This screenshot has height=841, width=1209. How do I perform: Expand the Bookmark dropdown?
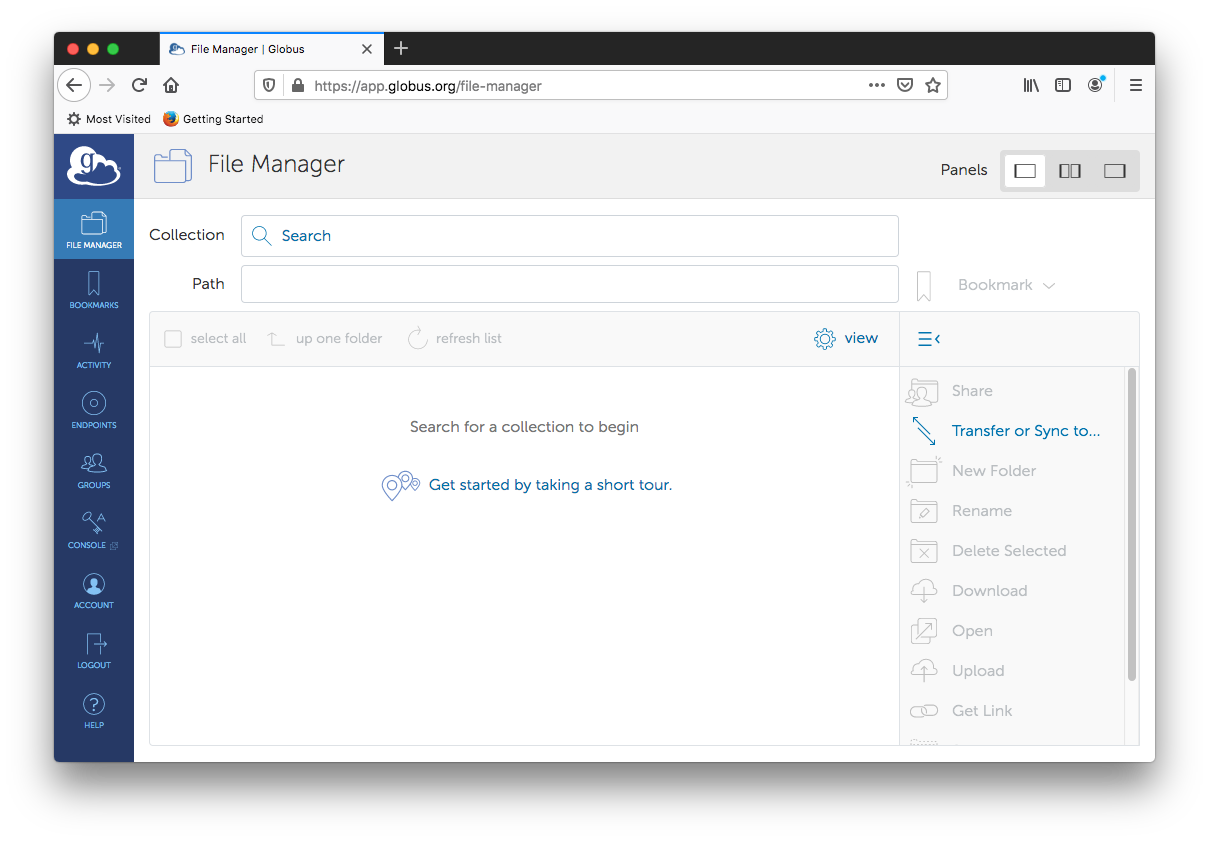(x=1006, y=285)
